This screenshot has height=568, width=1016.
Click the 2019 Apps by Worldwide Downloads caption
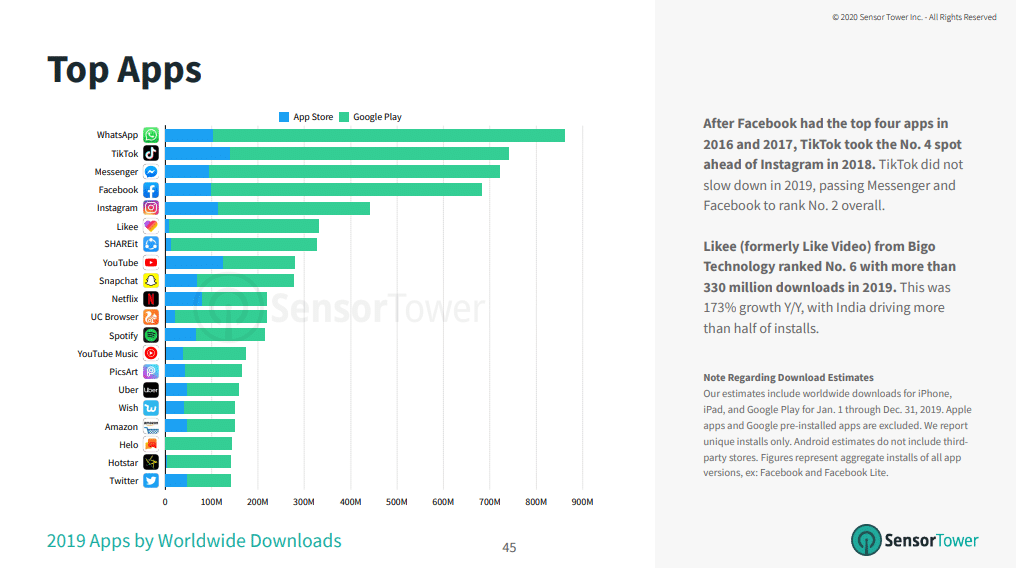tap(194, 541)
